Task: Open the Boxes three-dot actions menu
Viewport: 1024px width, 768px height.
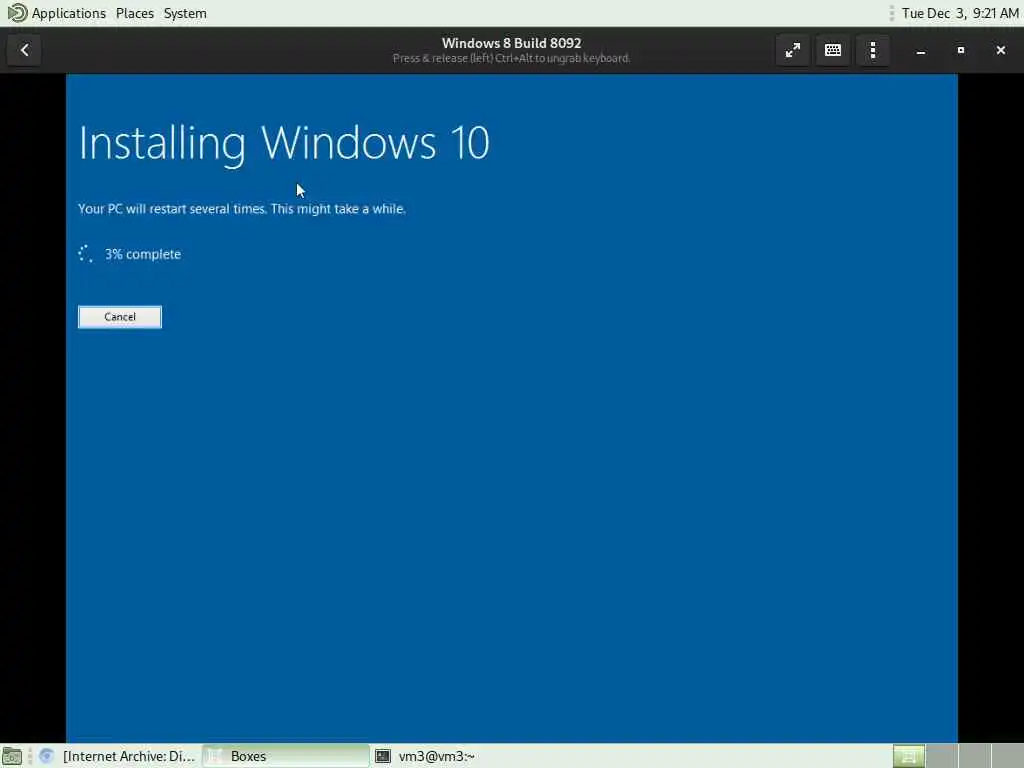Action: 872,50
